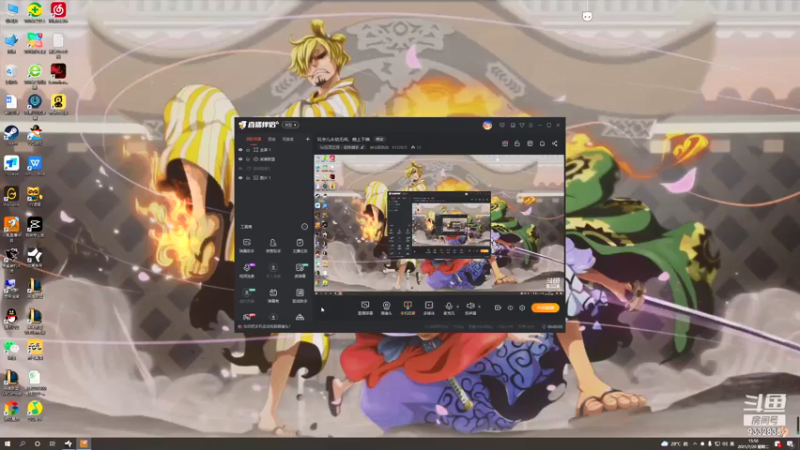Viewport: 800px width, 450px height.
Task: Click the live preview canvas
Action: [439, 224]
